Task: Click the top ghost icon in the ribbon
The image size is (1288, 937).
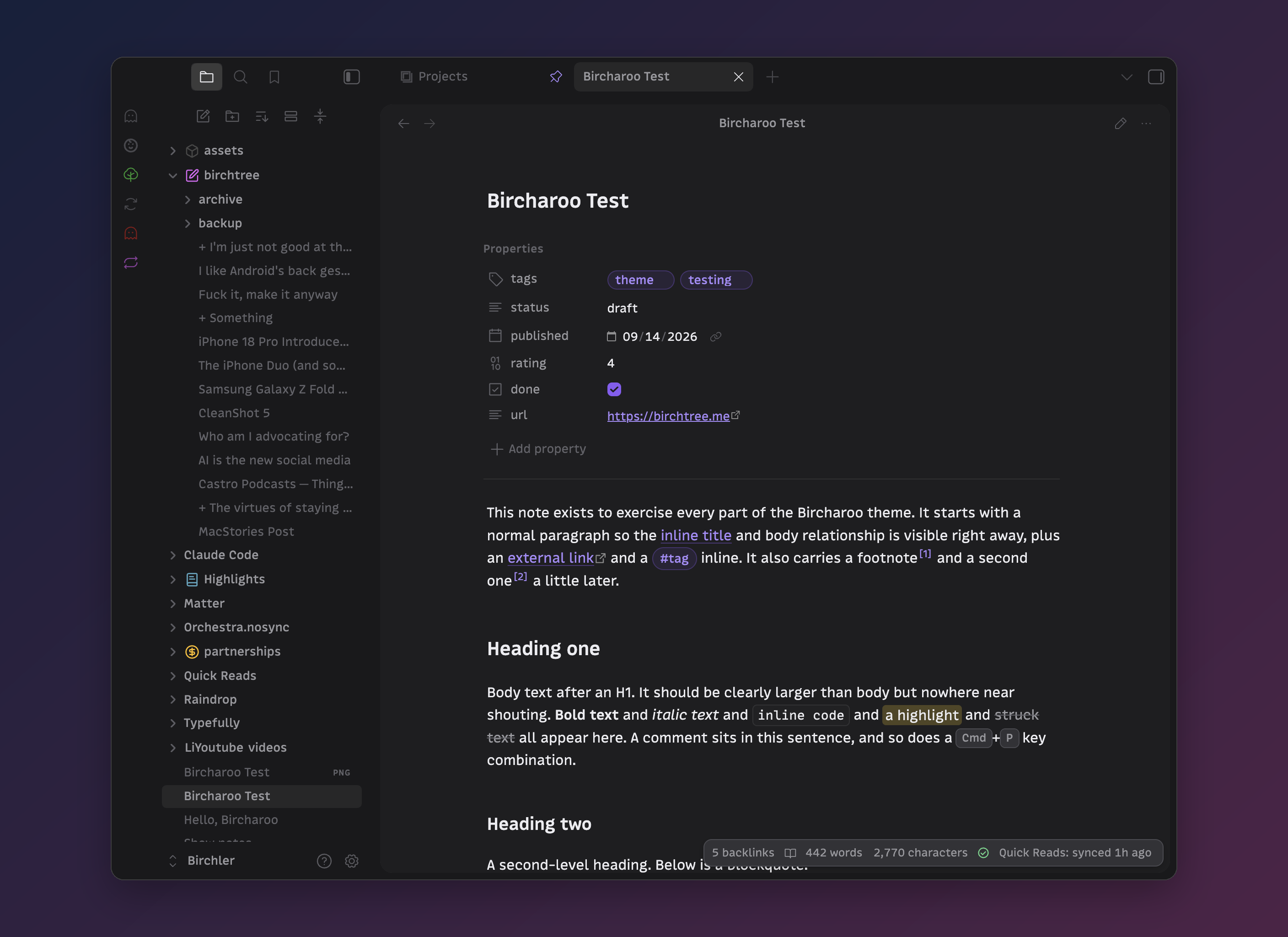Action: pos(131,117)
